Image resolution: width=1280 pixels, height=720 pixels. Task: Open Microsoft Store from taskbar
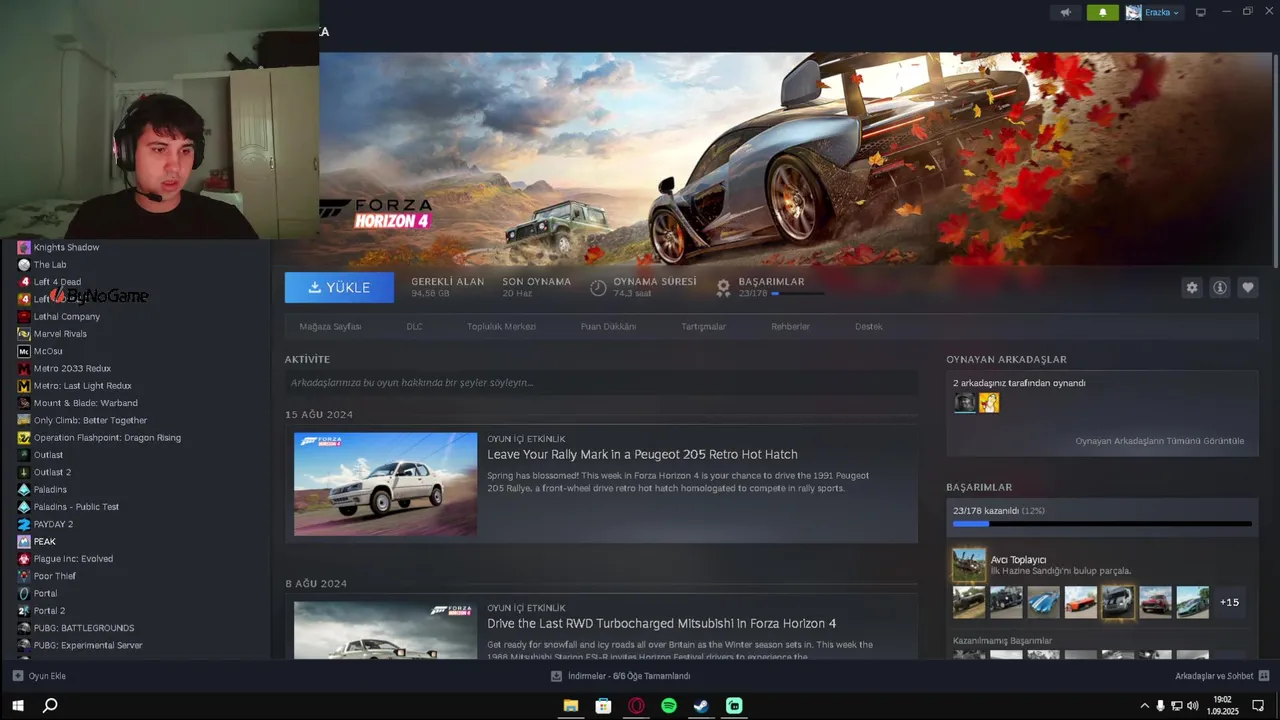(x=603, y=706)
